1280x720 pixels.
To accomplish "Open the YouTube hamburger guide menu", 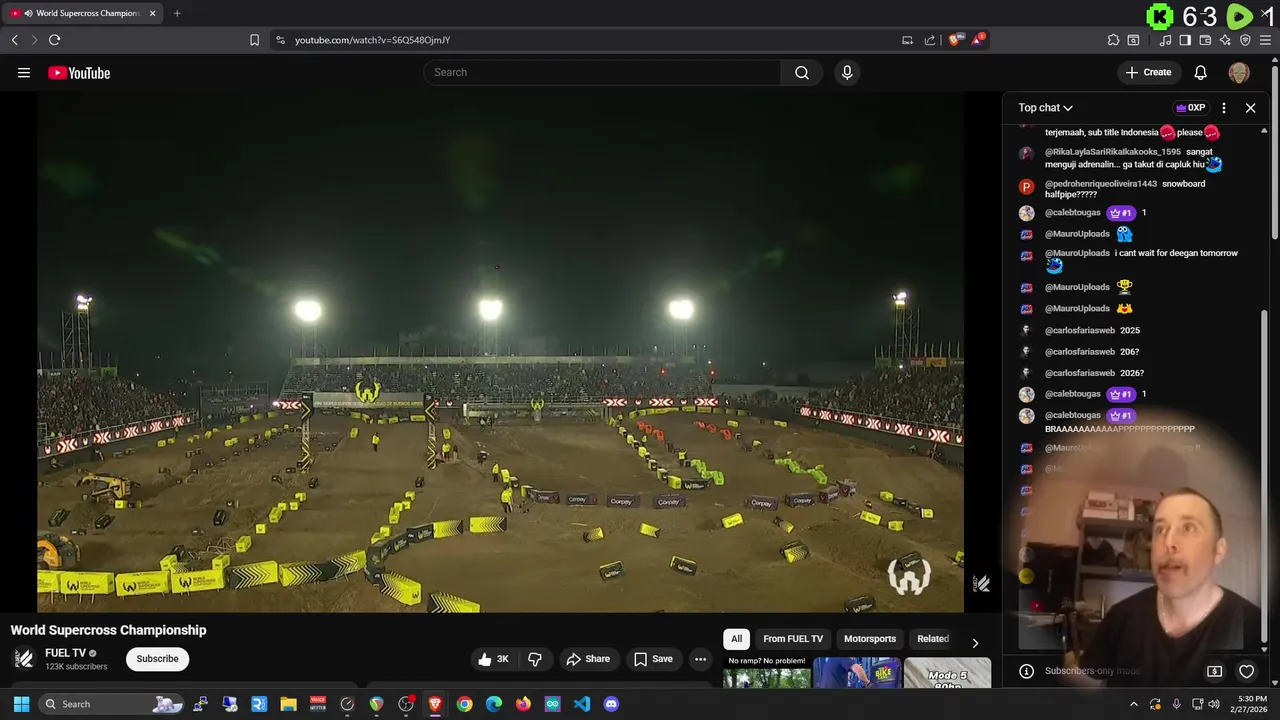I will (24, 72).
